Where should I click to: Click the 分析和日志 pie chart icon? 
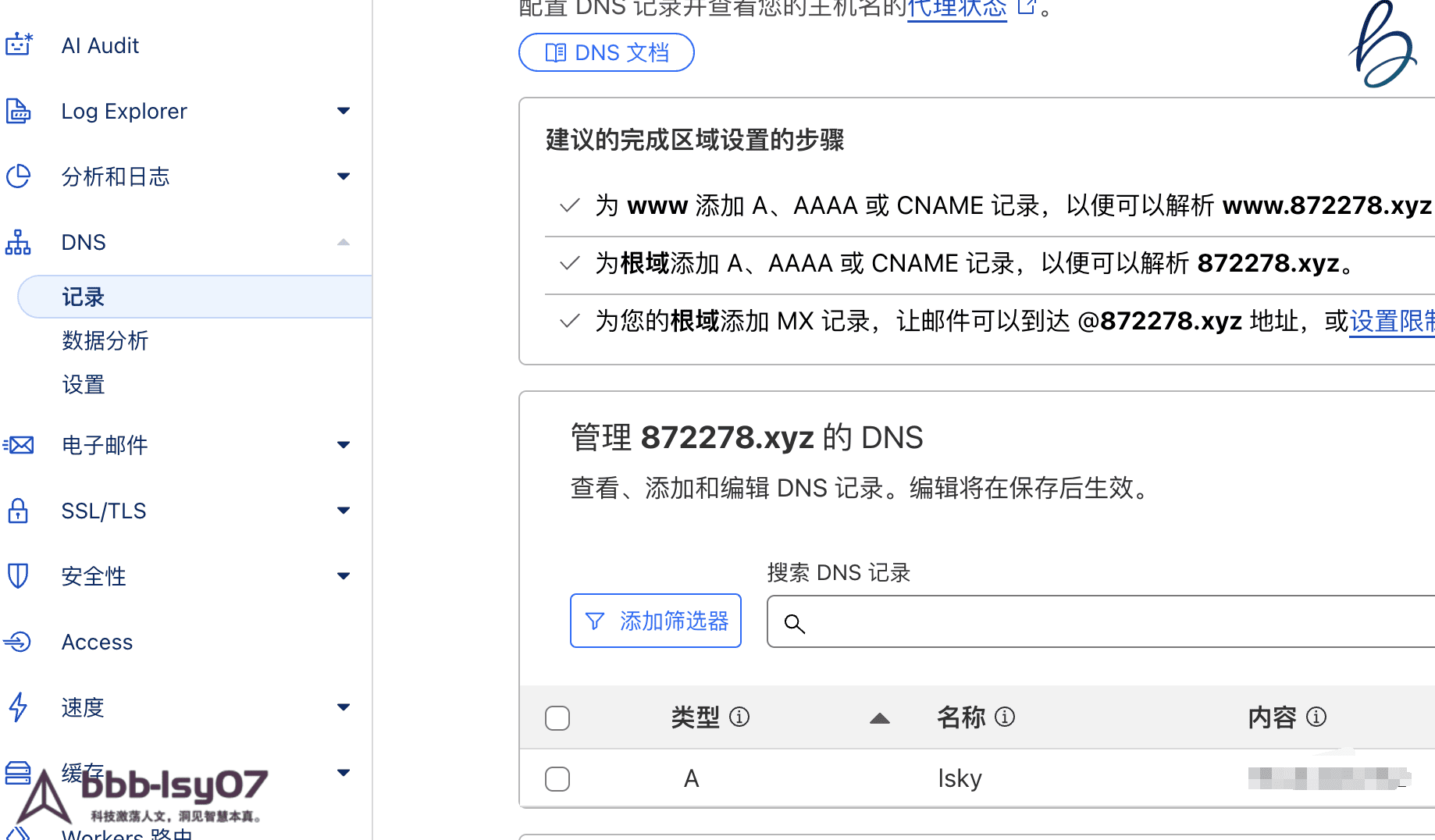(x=19, y=176)
